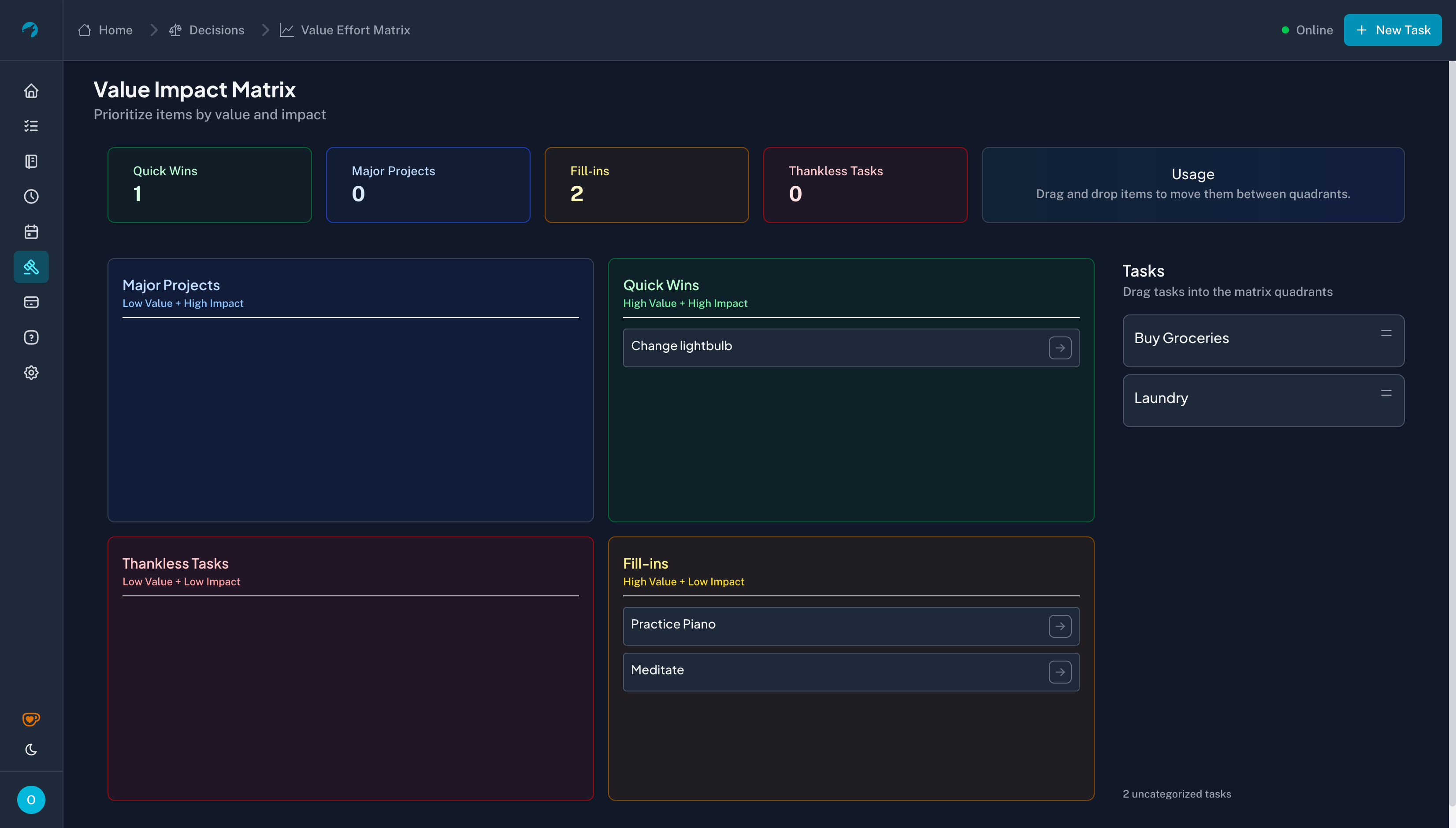Open the notebook sidebar icon

31,162
